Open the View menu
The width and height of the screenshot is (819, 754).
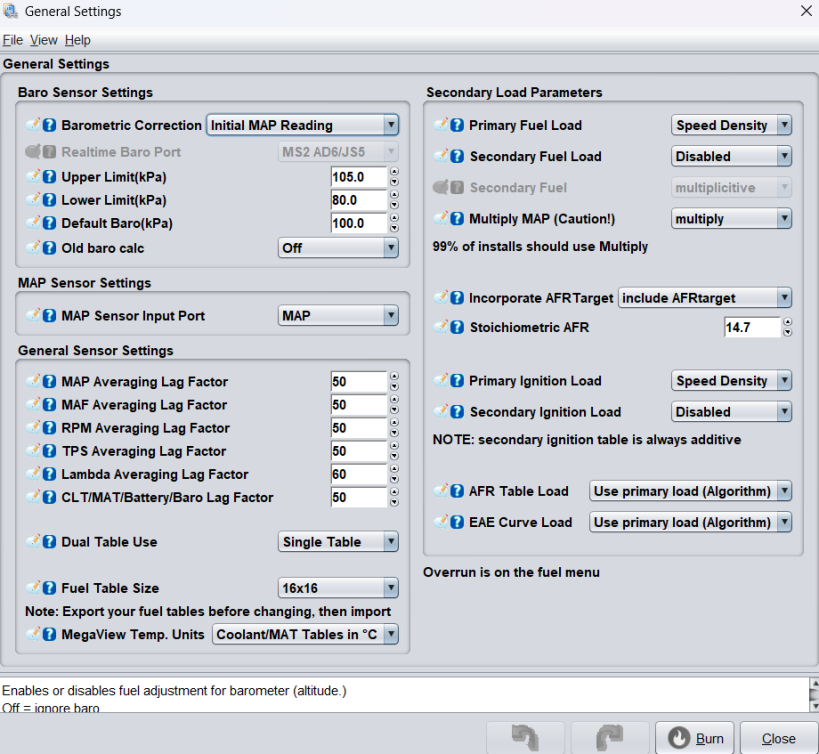click(x=43, y=40)
